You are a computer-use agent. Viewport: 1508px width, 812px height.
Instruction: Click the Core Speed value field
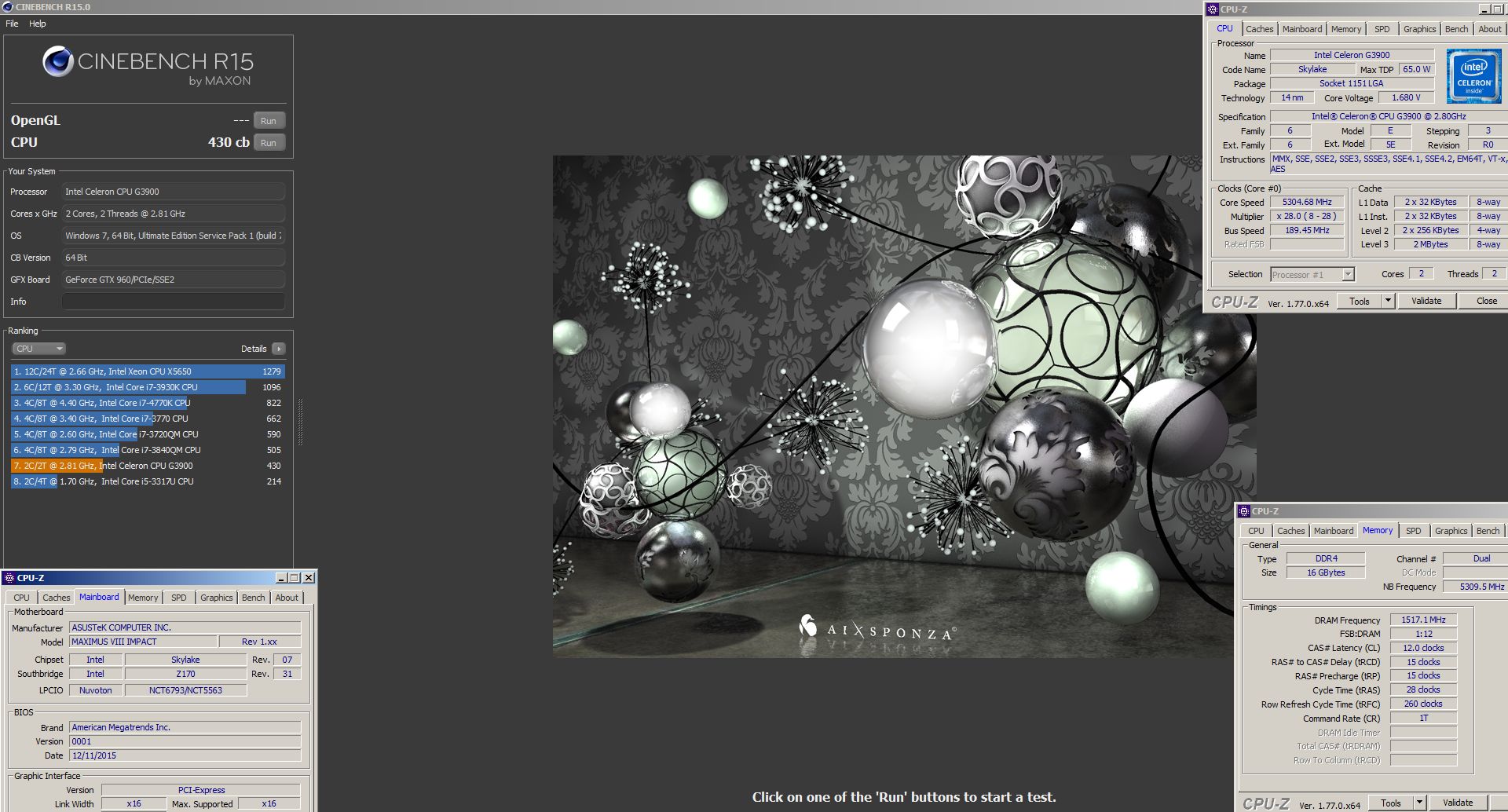[1307, 202]
